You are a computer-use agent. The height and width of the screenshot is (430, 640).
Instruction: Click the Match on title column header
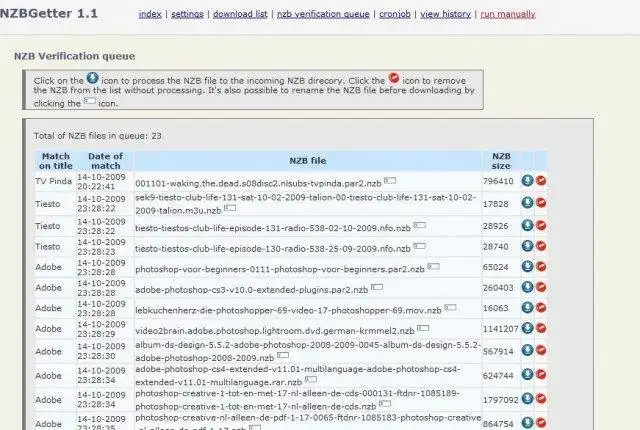coord(56,161)
